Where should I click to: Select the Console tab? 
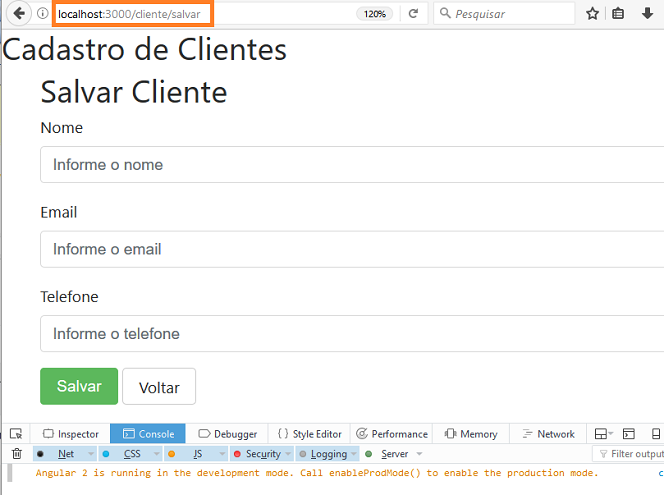click(148, 434)
